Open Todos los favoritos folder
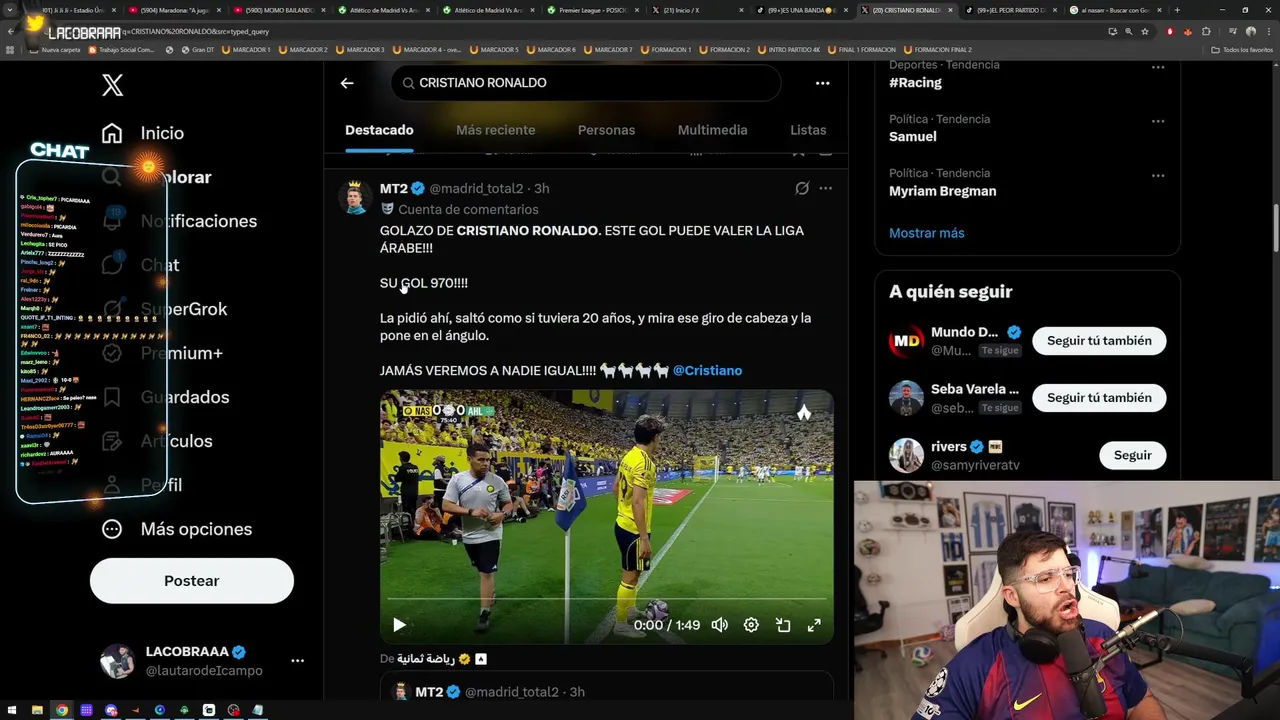Viewport: 1280px width, 720px height. click(1241, 49)
